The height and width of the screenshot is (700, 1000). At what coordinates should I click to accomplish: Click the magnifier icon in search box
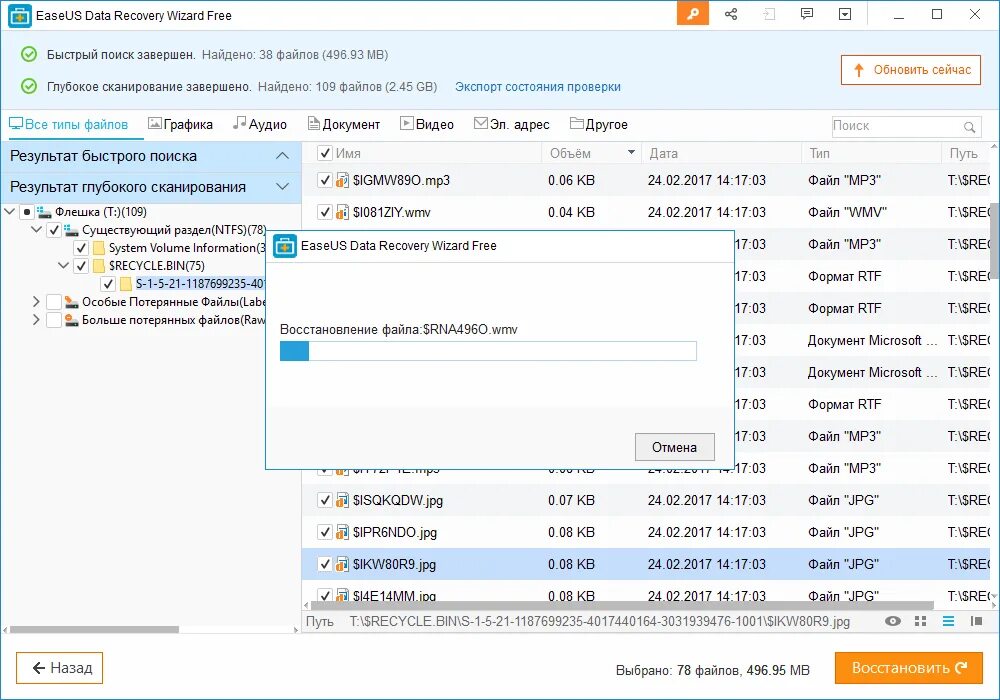(969, 126)
